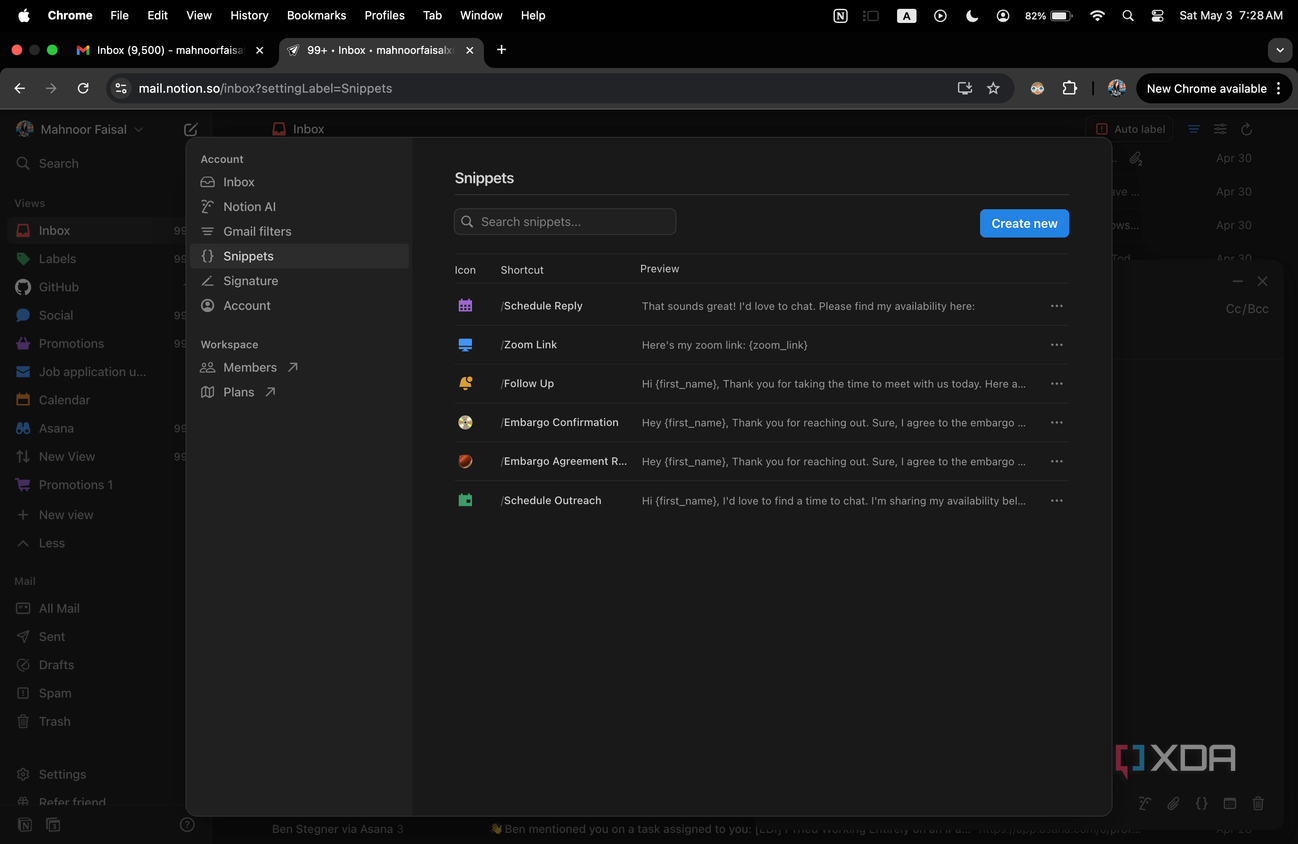Open more options for Schedule Outreach snippet

click(x=1057, y=501)
